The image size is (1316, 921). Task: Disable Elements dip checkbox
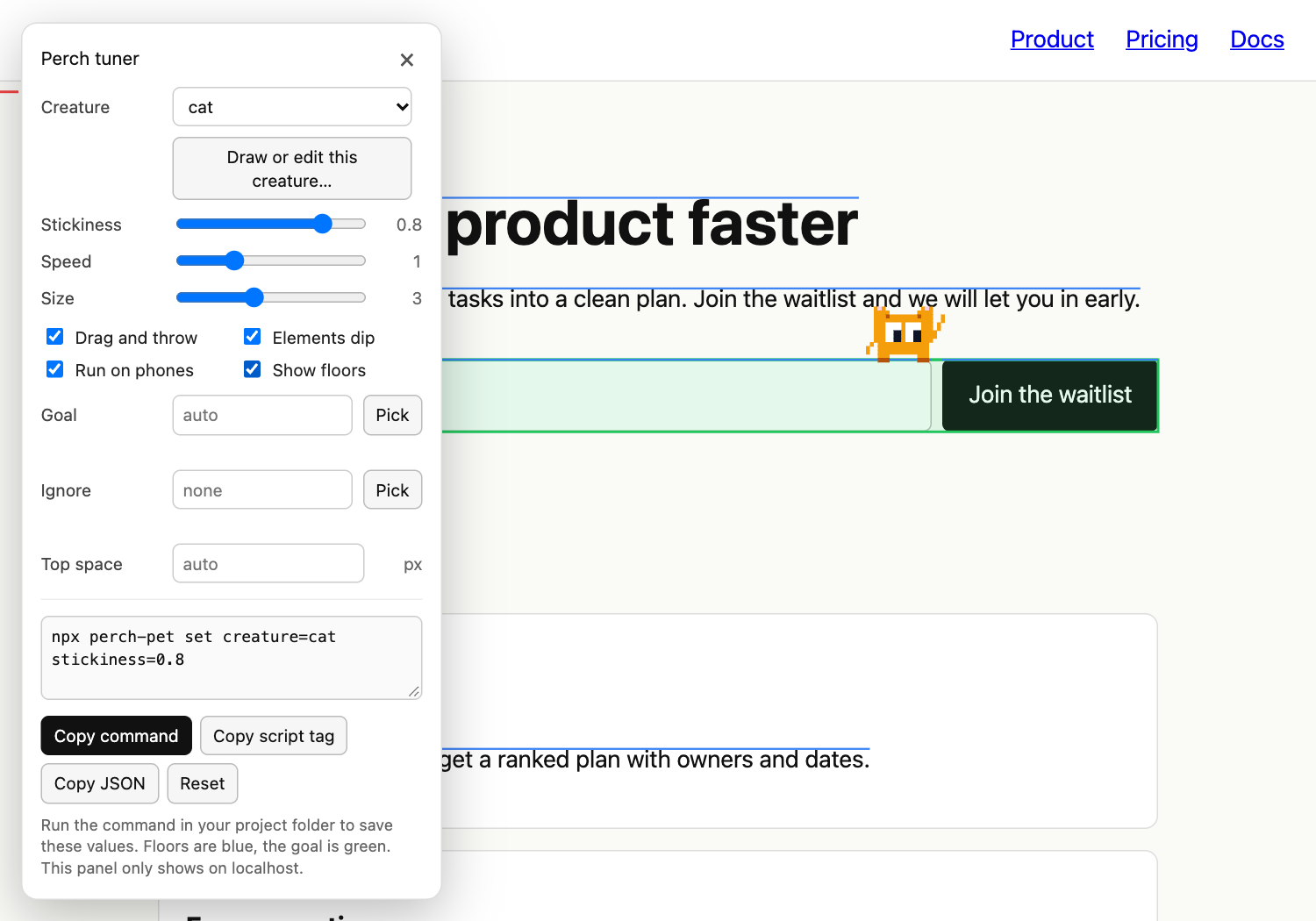click(x=253, y=337)
